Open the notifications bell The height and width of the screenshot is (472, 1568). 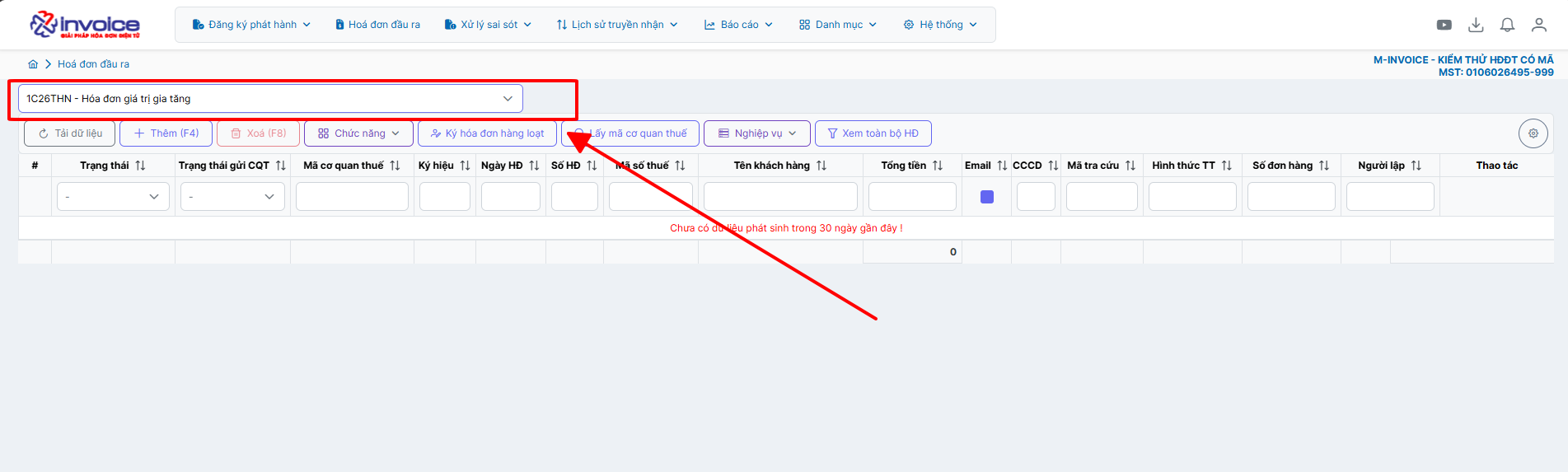pos(1507,25)
